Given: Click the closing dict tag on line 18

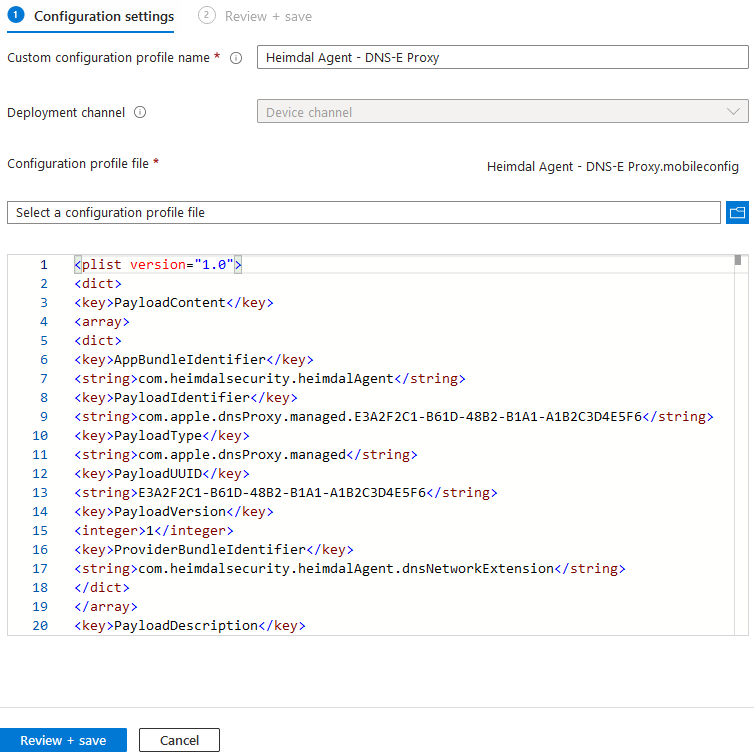Looking at the screenshot, I should [102, 588].
